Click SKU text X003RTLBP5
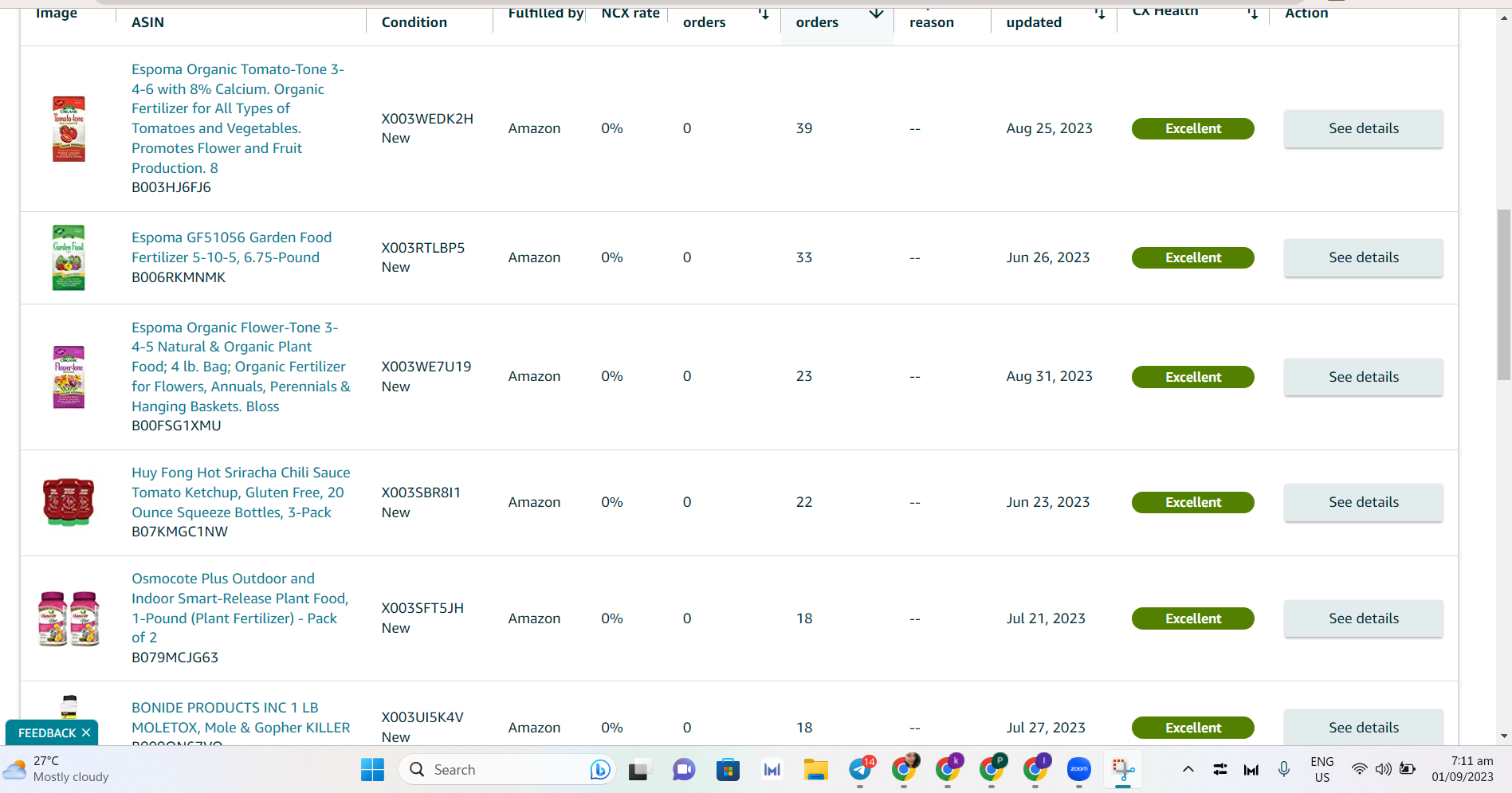Screen dimensions: 1512x793 [423, 248]
